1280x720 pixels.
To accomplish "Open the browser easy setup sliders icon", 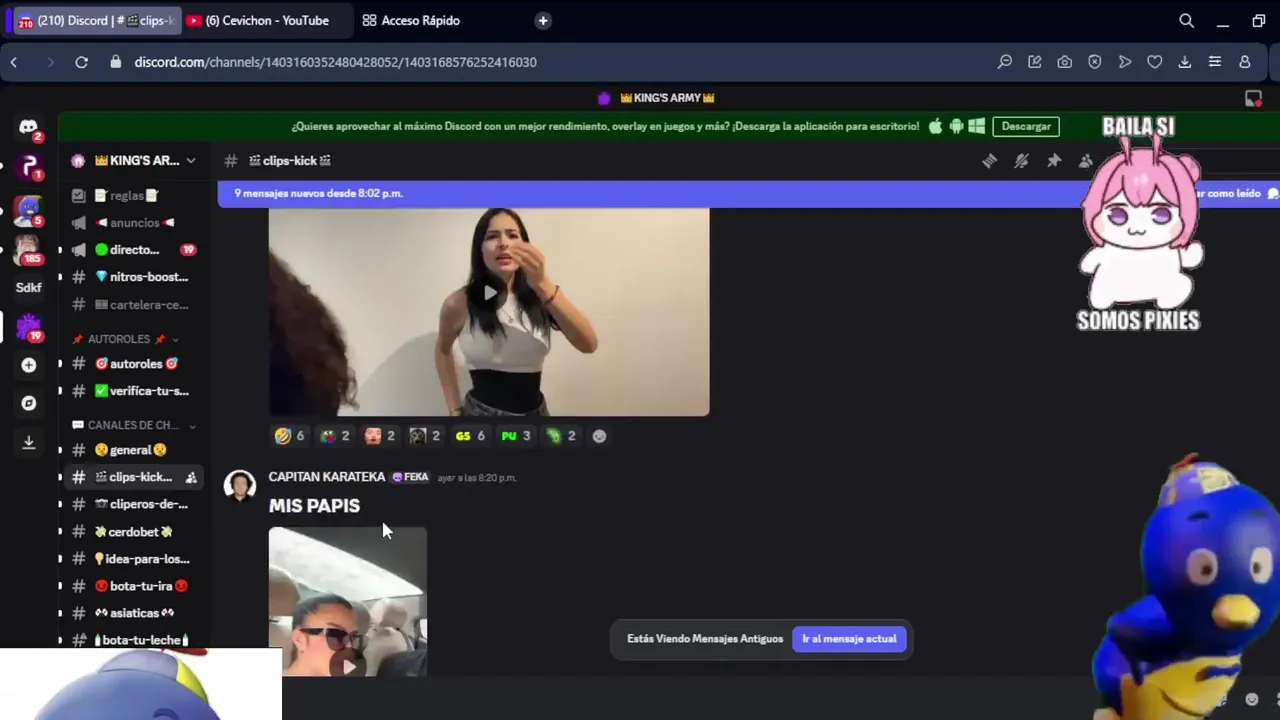I will pyautogui.click(x=1215, y=62).
